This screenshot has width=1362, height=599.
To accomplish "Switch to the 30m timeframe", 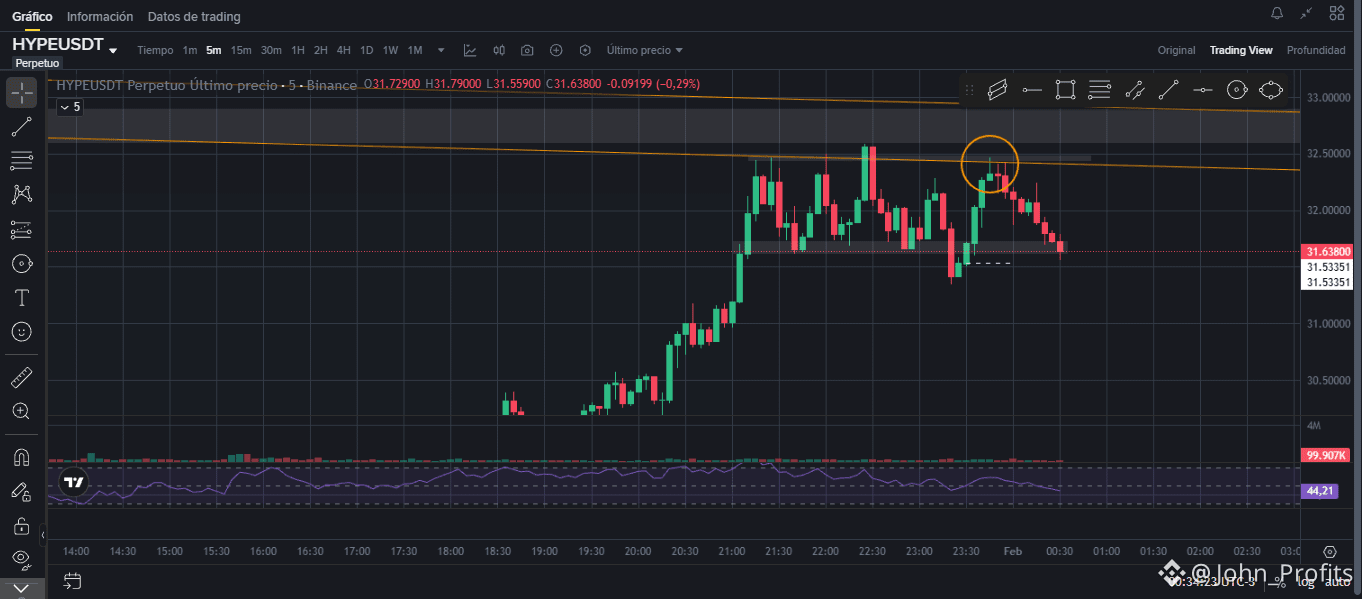I will coord(271,50).
